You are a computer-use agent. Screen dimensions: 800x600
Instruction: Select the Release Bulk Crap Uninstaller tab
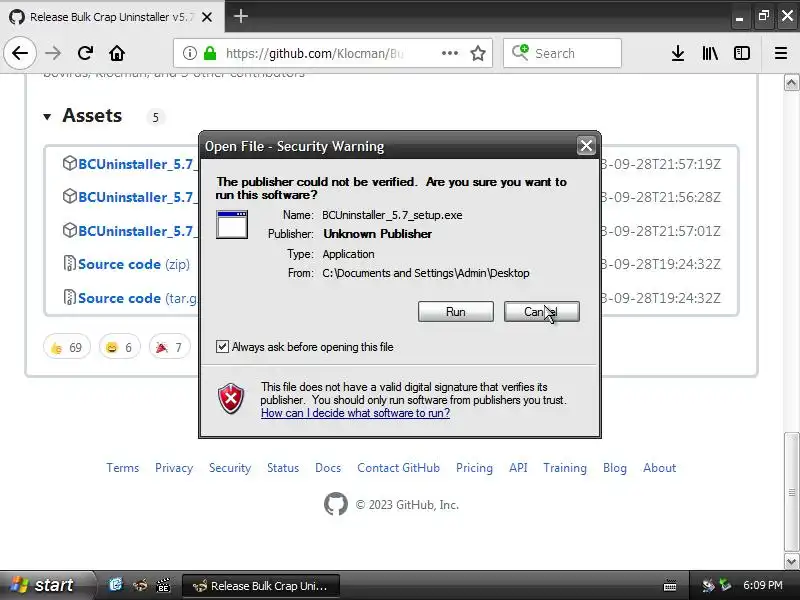[112, 17]
